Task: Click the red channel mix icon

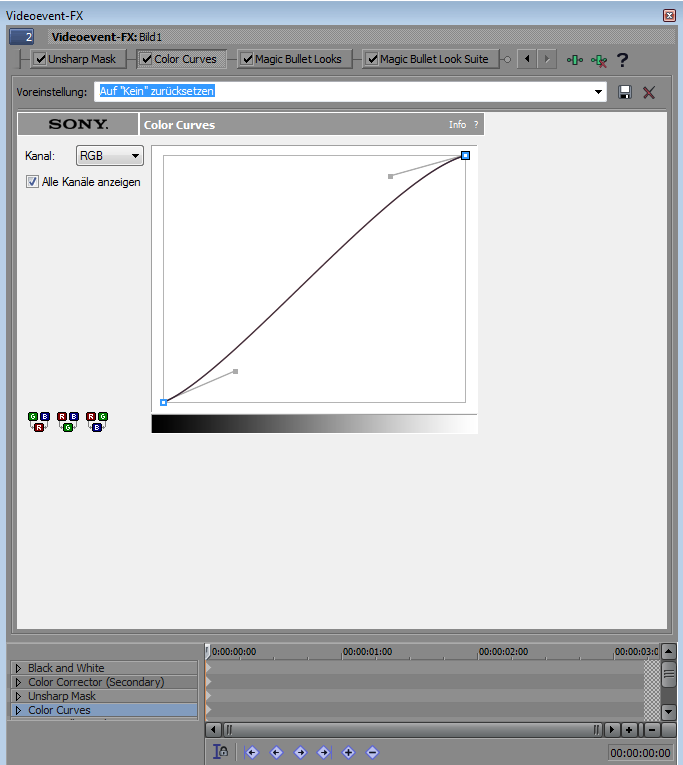Action: coord(39,421)
